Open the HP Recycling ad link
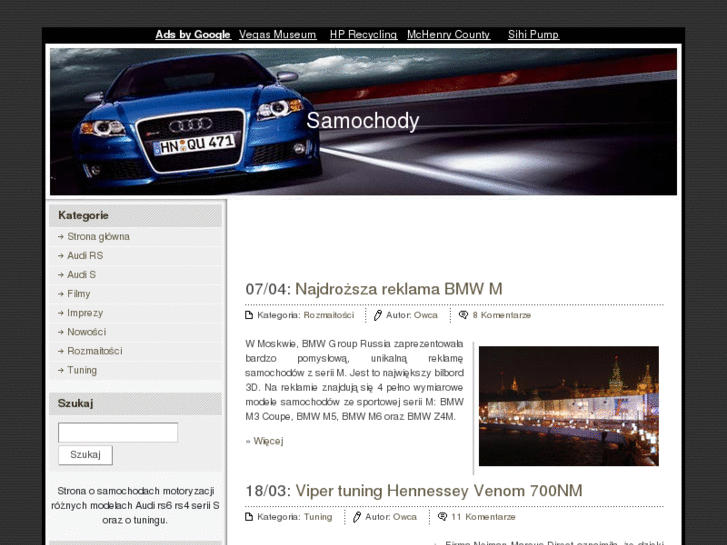The height and width of the screenshot is (545, 727). click(364, 35)
